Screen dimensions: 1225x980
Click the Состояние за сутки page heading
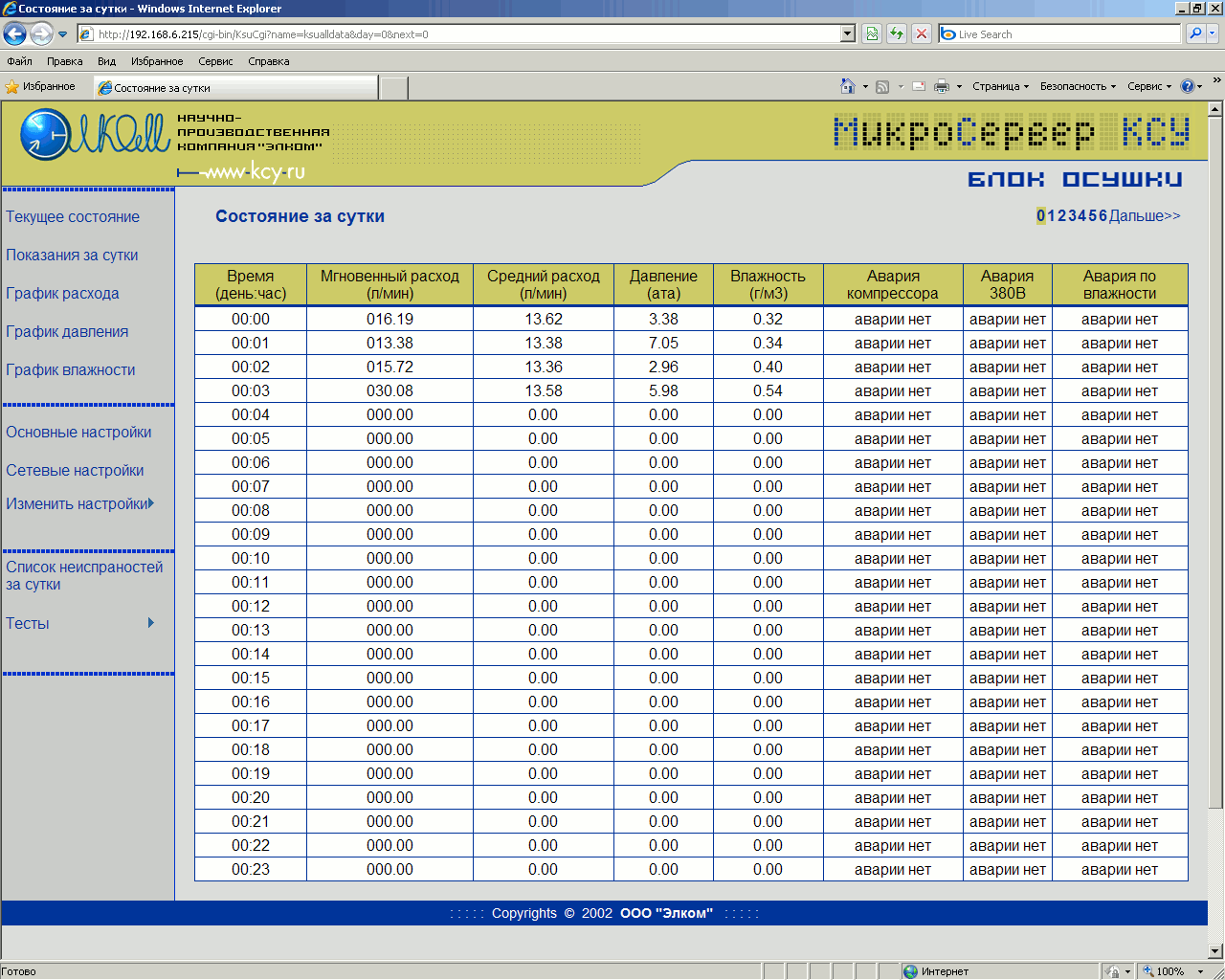pos(300,216)
